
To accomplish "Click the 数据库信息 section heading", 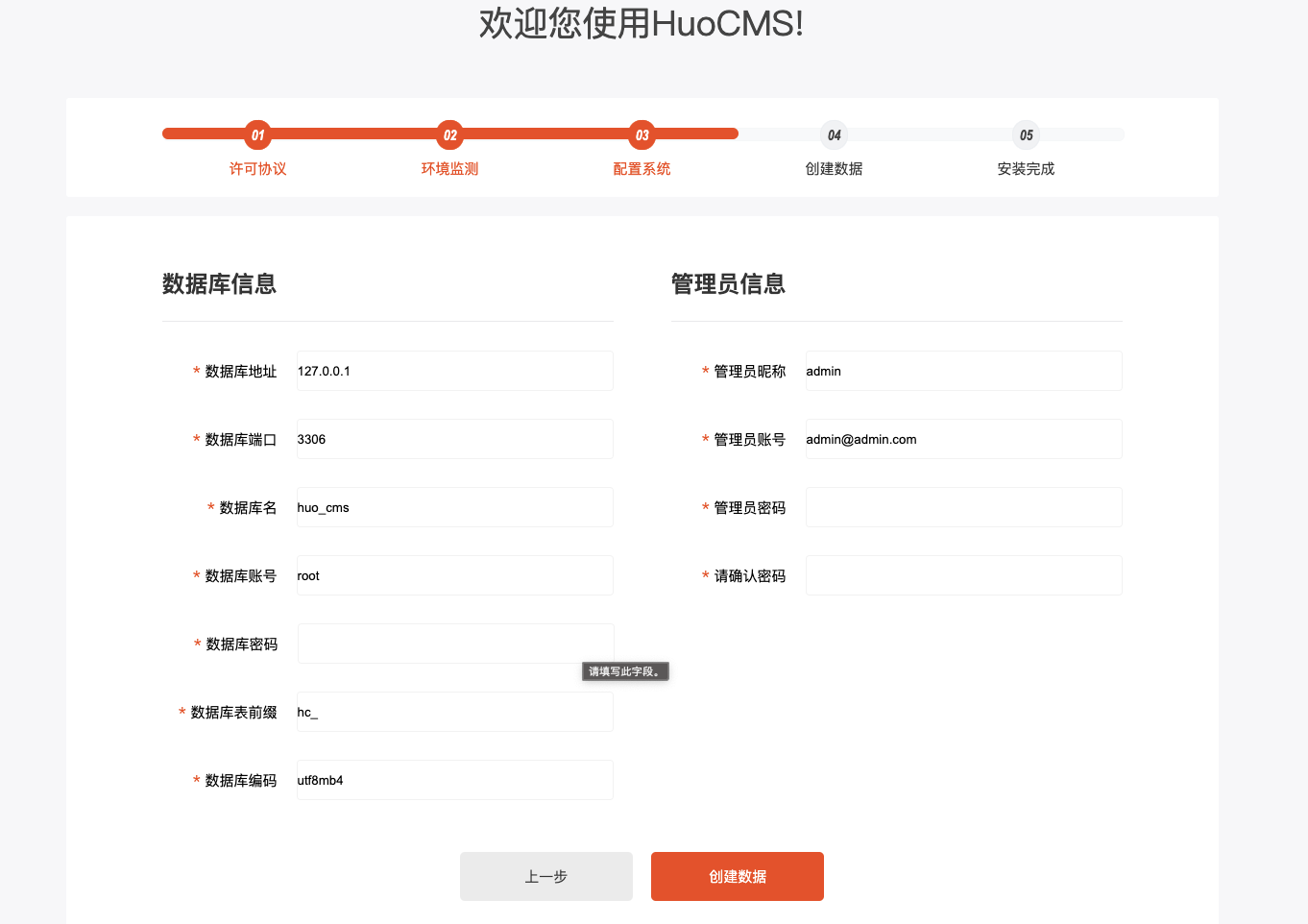I will click(x=219, y=284).
